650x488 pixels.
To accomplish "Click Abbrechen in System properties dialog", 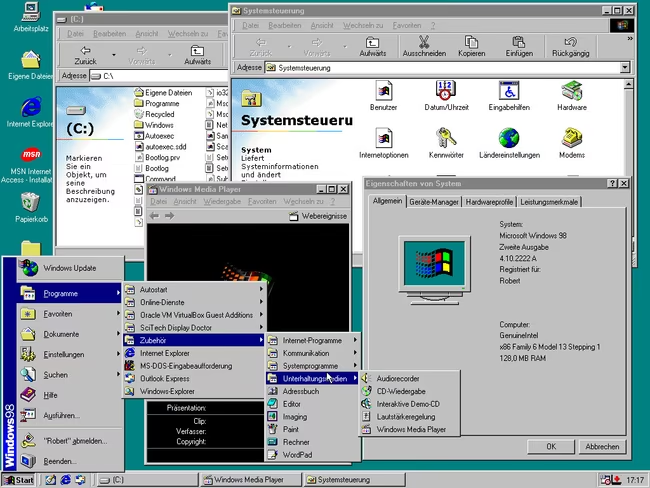I will click(x=602, y=447).
